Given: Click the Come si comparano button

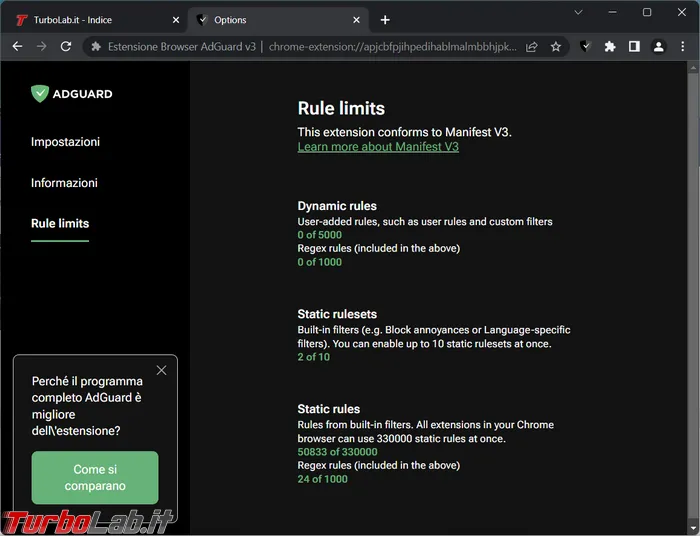Looking at the screenshot, I should click(x=95, y=478).
